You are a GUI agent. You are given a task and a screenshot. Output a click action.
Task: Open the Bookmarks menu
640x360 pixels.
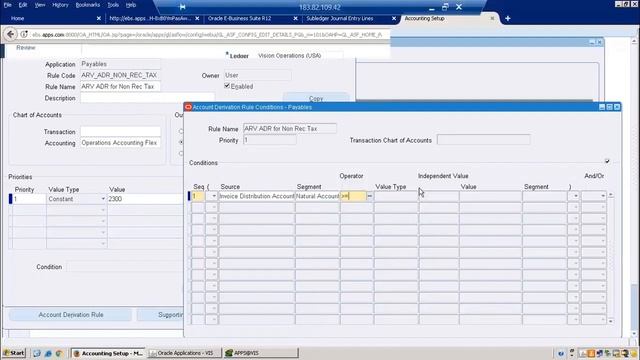coord(88,5)
